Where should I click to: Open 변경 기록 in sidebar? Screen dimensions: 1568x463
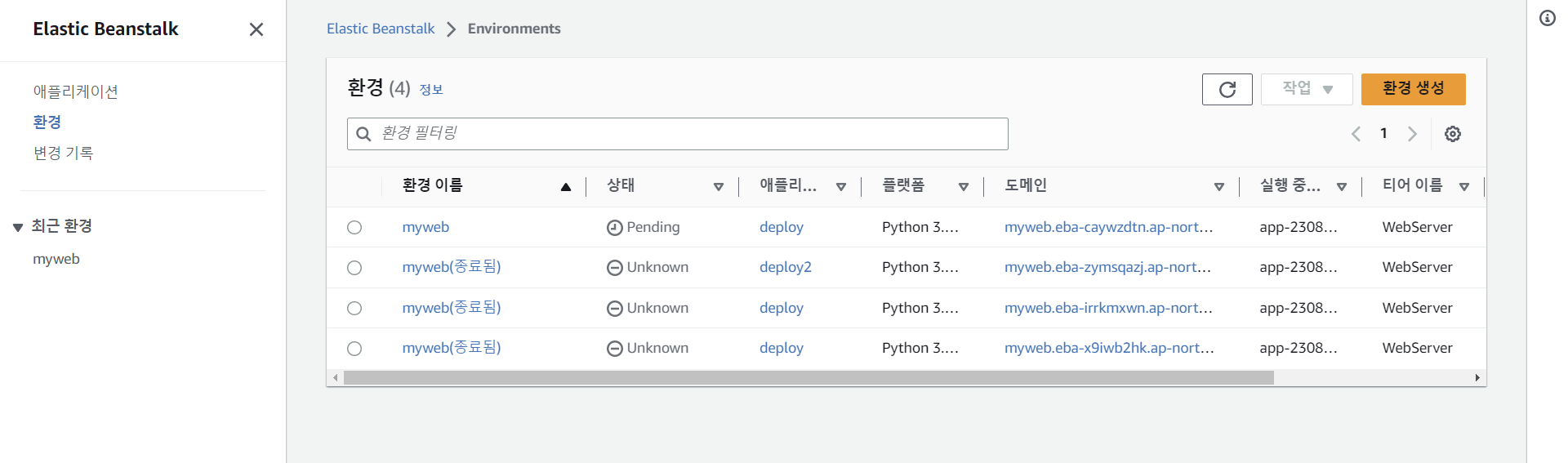[x=63, y=153]
